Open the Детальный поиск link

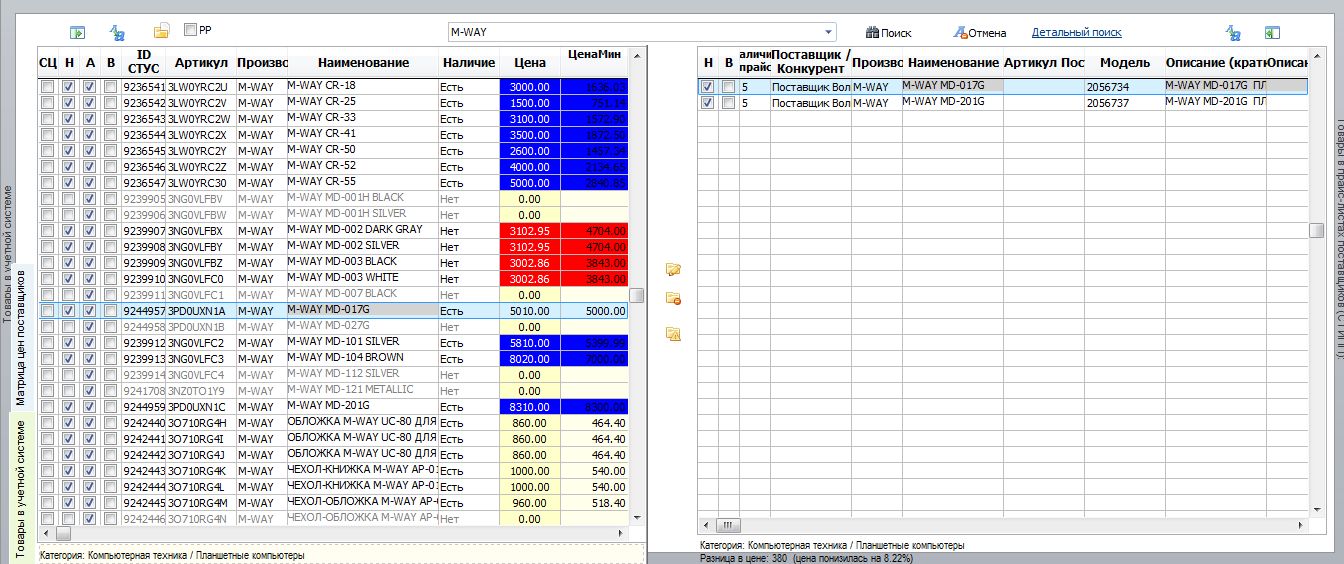point(1075,33)
